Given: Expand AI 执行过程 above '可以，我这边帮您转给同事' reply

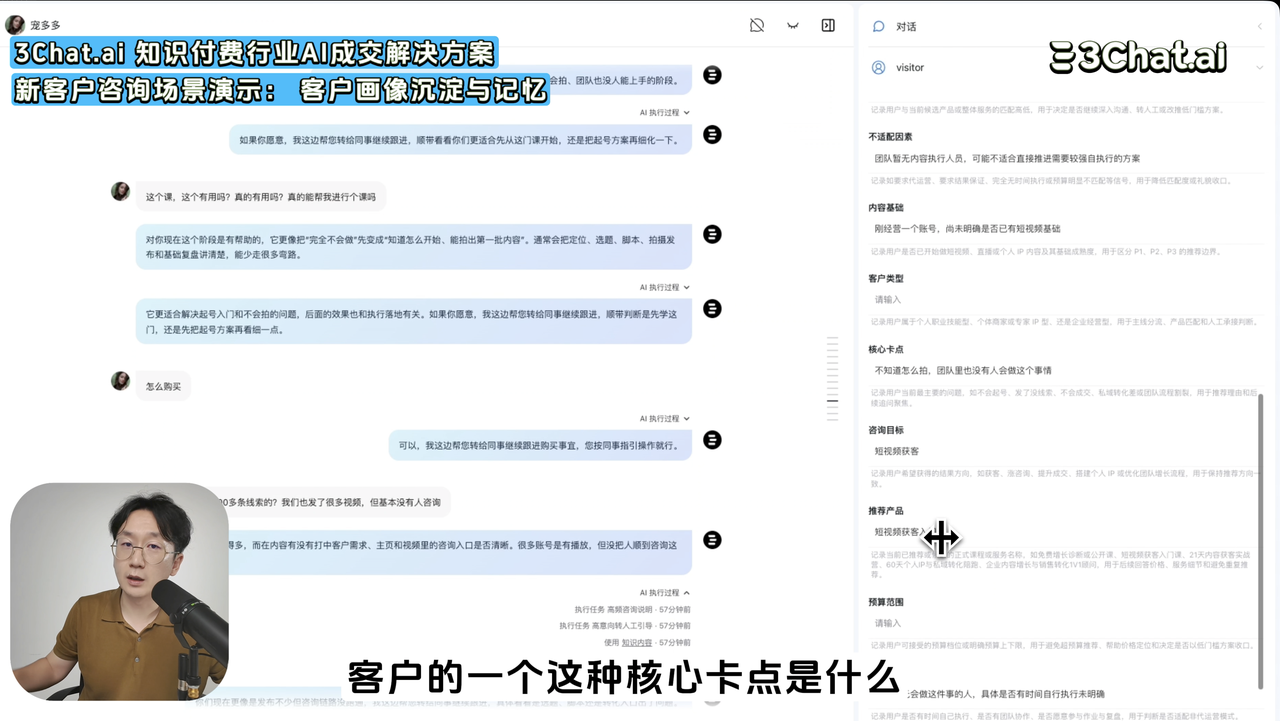Looking at the screenshot, I should (x=665, y=418).
